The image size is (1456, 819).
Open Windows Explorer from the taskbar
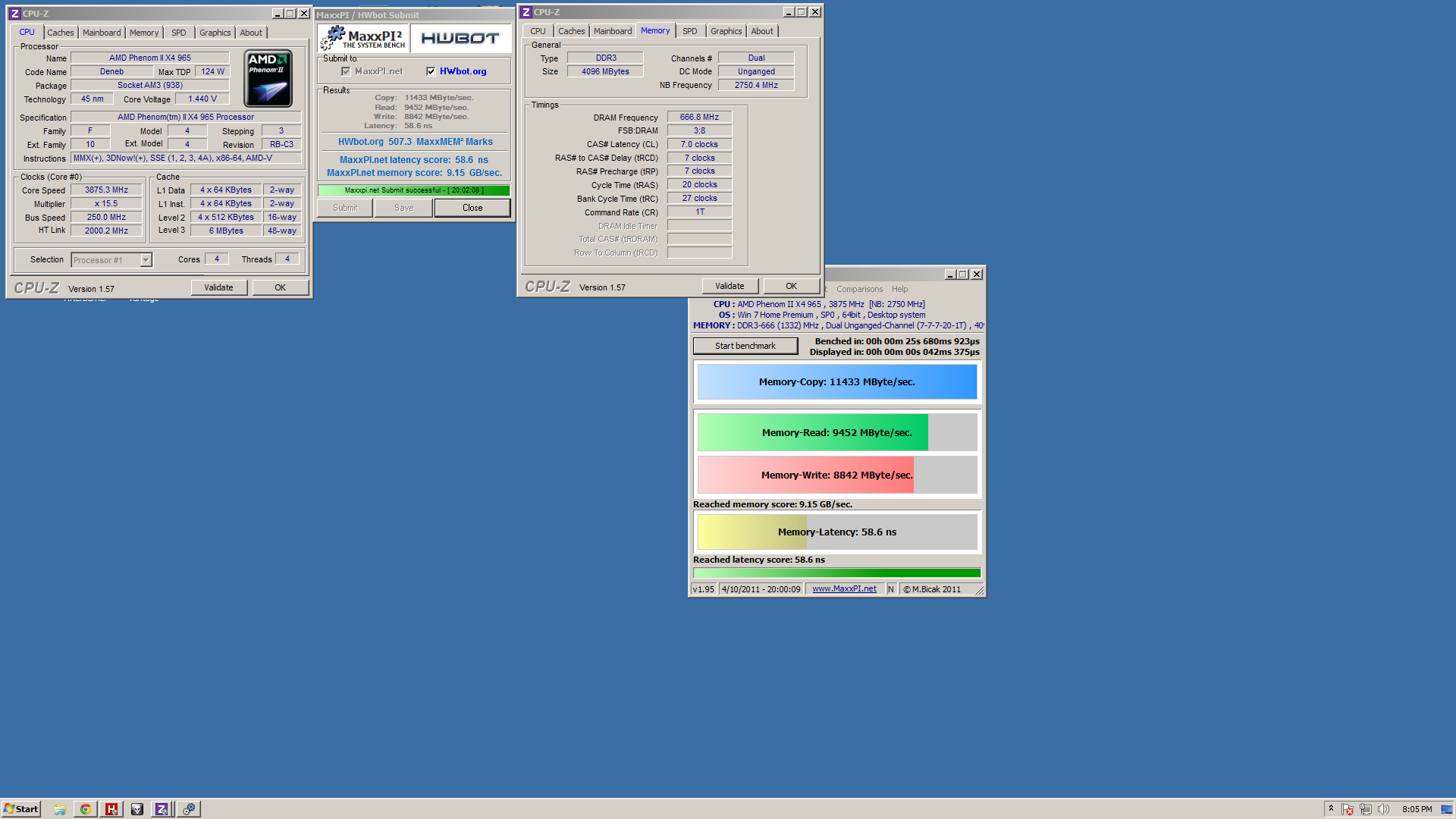tap(60, 809)
